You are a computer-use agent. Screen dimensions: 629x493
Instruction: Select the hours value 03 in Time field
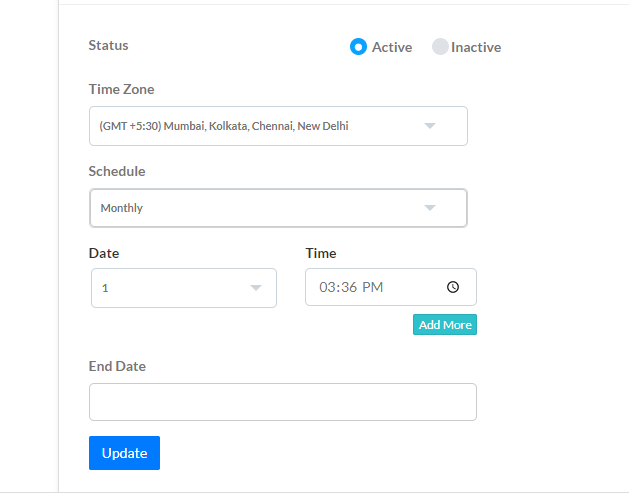[x=327, y=287]
